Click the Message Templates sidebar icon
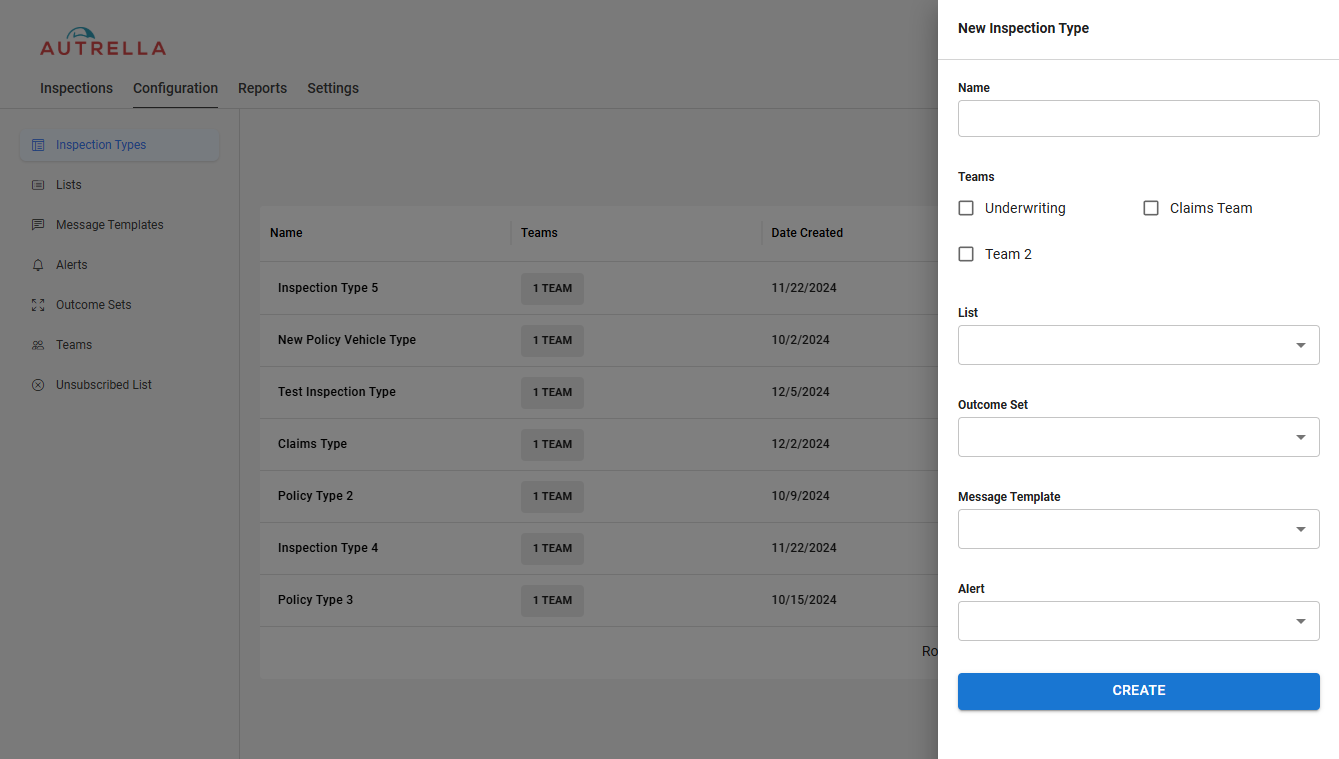 point(38,225)
